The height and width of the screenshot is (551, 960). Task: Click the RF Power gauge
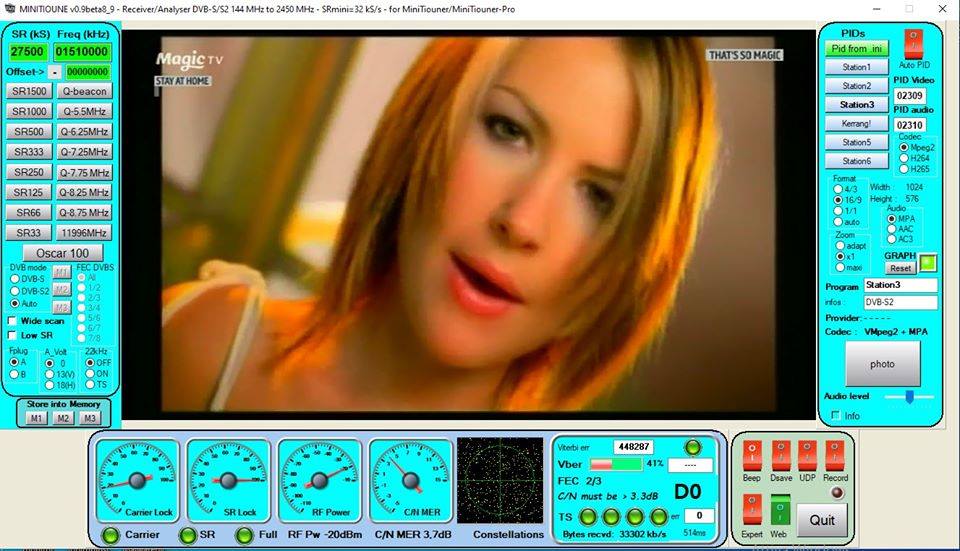[320, 480]
